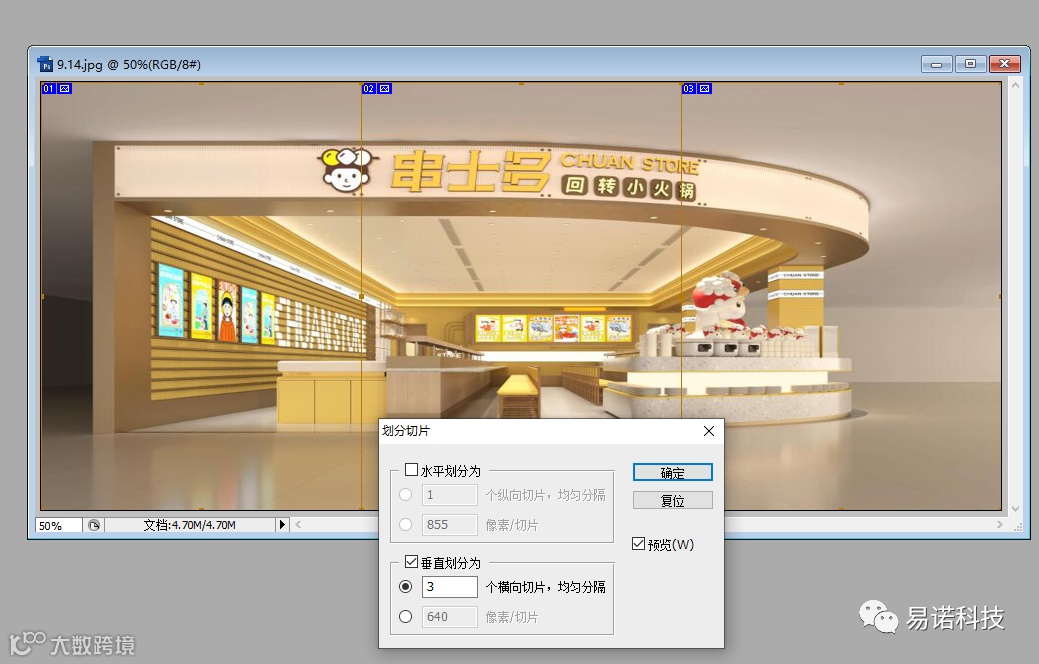Viewport: 1039px width, 664px height.
Task: Click the 50% zoom field in status bar
Action: [58, 526]
